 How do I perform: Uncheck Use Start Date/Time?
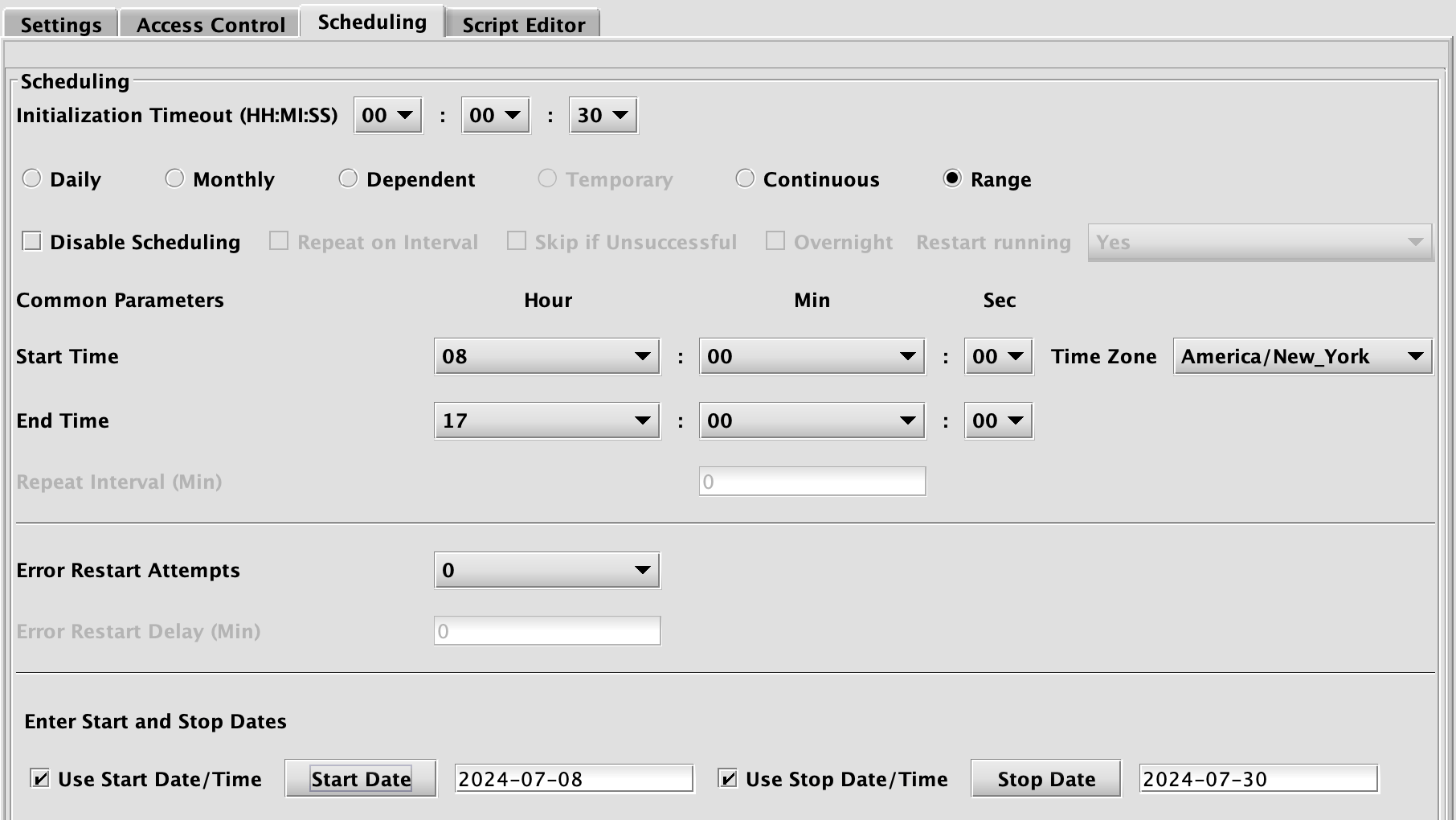pyautogui.click(x=39, y=778)
